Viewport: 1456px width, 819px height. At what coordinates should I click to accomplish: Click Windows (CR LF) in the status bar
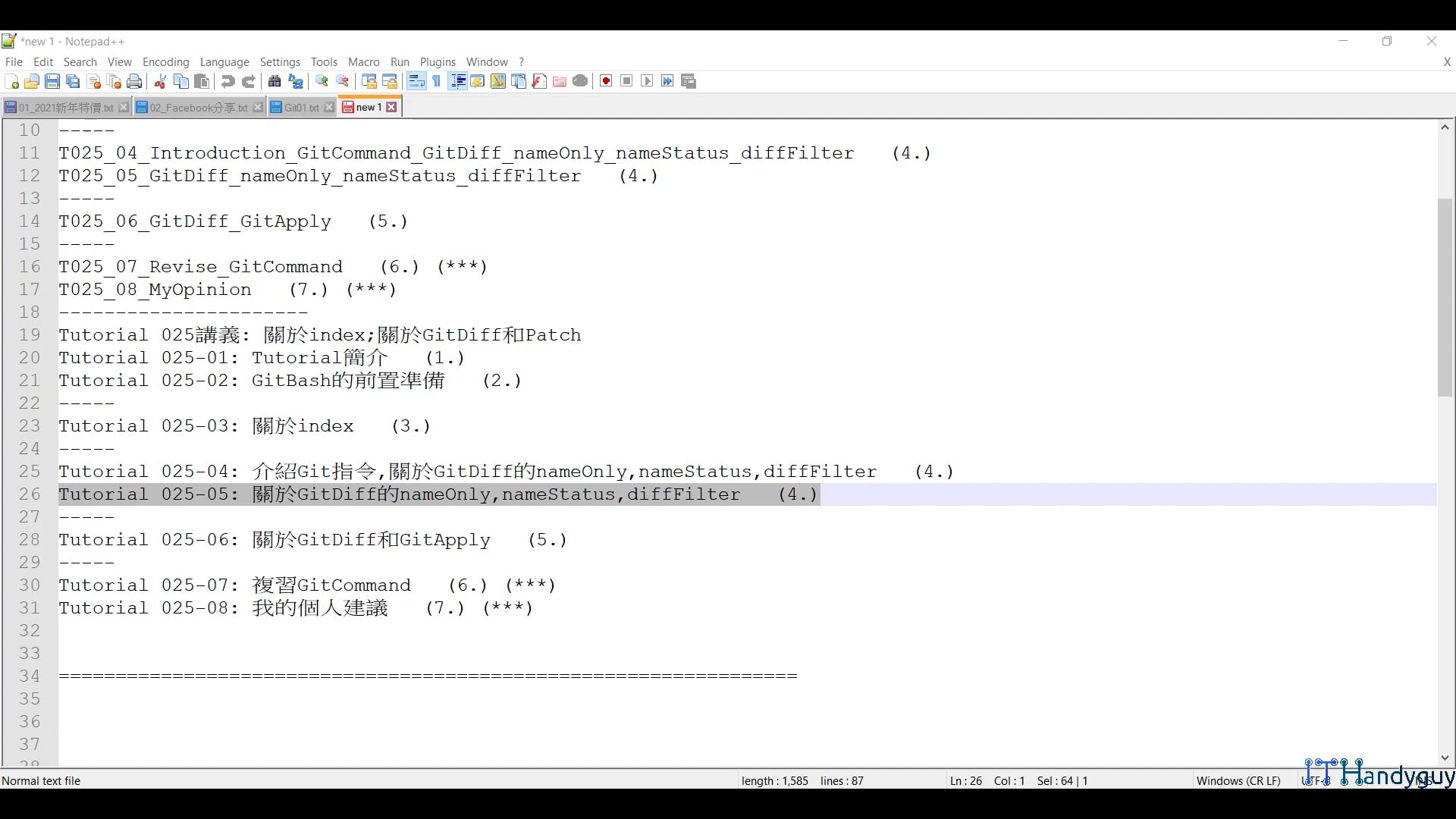[x=1238, y=780]
